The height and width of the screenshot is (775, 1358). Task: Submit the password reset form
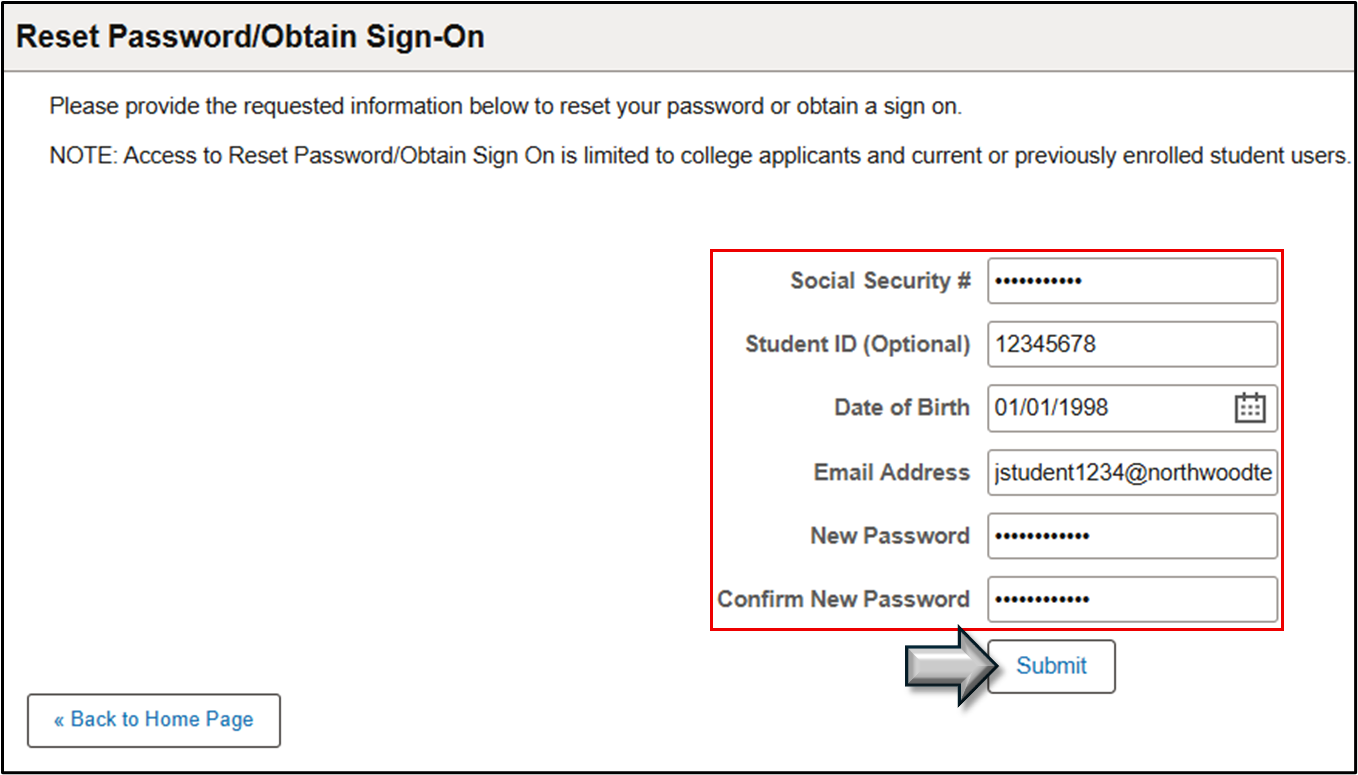click(1051, 666)
